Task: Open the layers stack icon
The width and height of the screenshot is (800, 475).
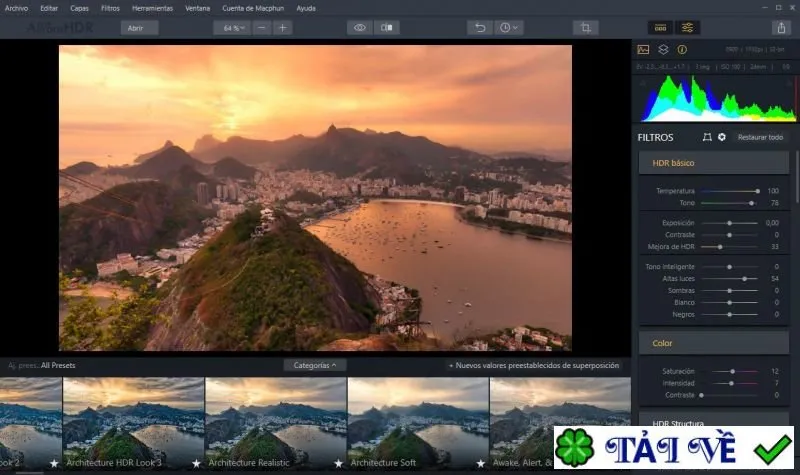Action: click(663, 49)
